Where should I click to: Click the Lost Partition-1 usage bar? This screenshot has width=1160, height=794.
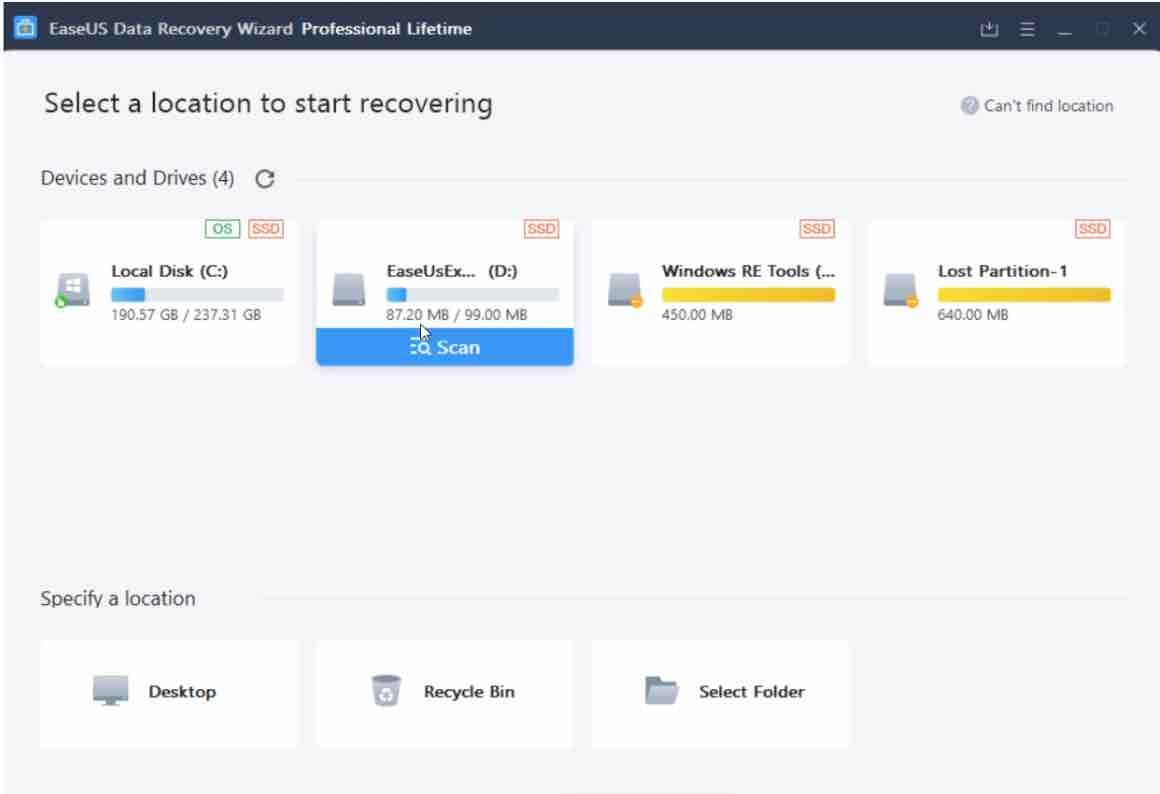(1025, 295)
